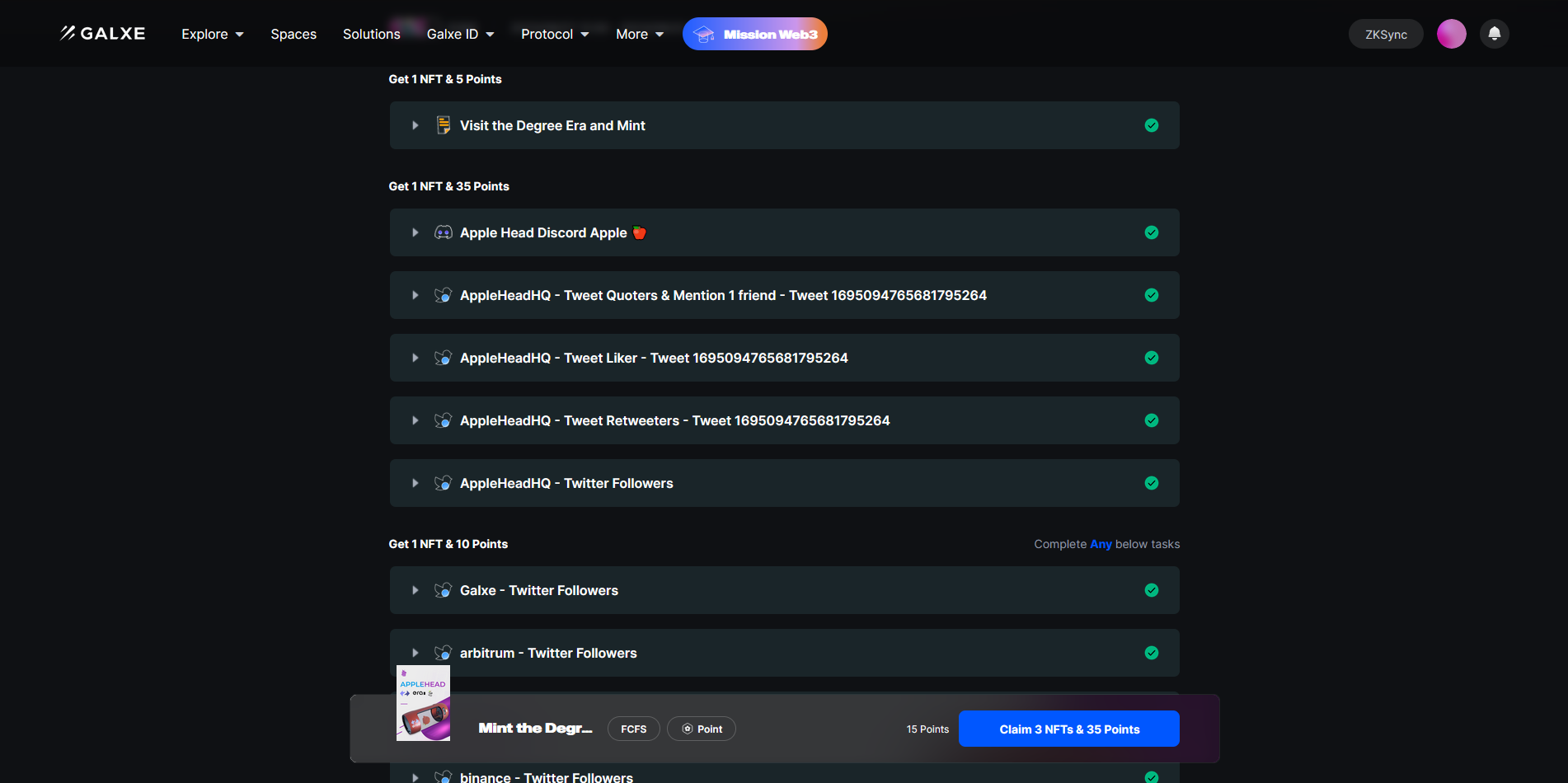Click the document icon beside Visit Degree Era
This screenshot has width=1568, height=783.
(x=444, y=125)
